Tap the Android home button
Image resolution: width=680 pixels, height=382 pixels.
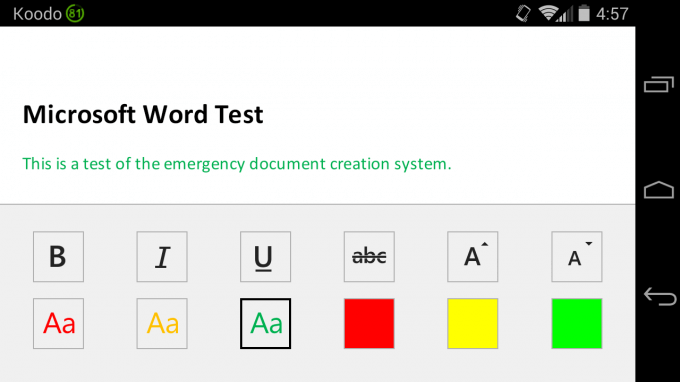[659, 190]
